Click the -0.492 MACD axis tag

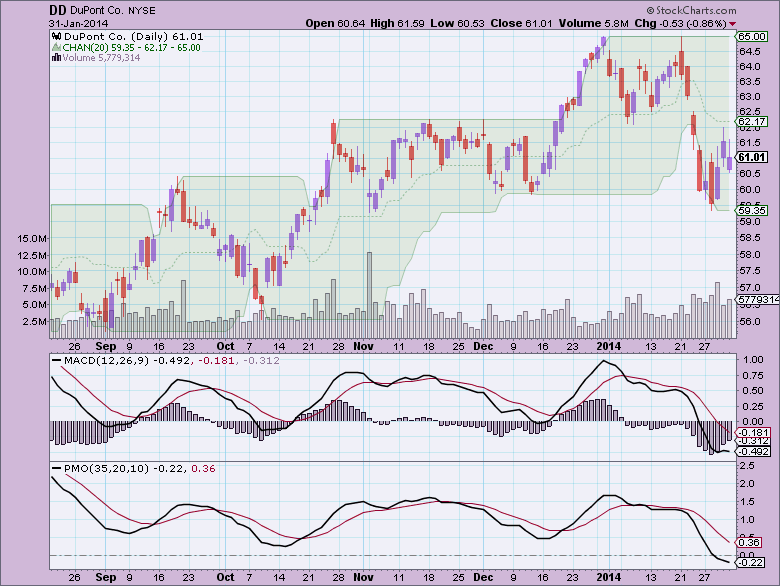[754, 452]
